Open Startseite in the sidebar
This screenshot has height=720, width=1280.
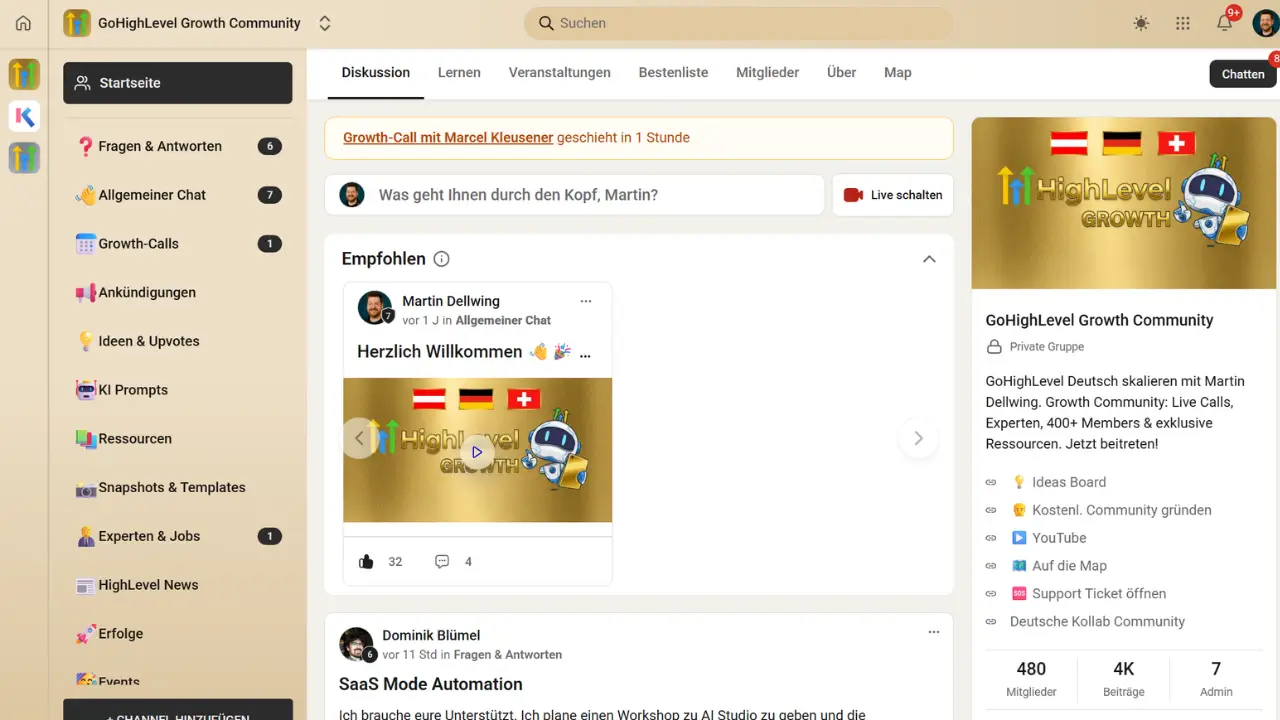(178, 83)
